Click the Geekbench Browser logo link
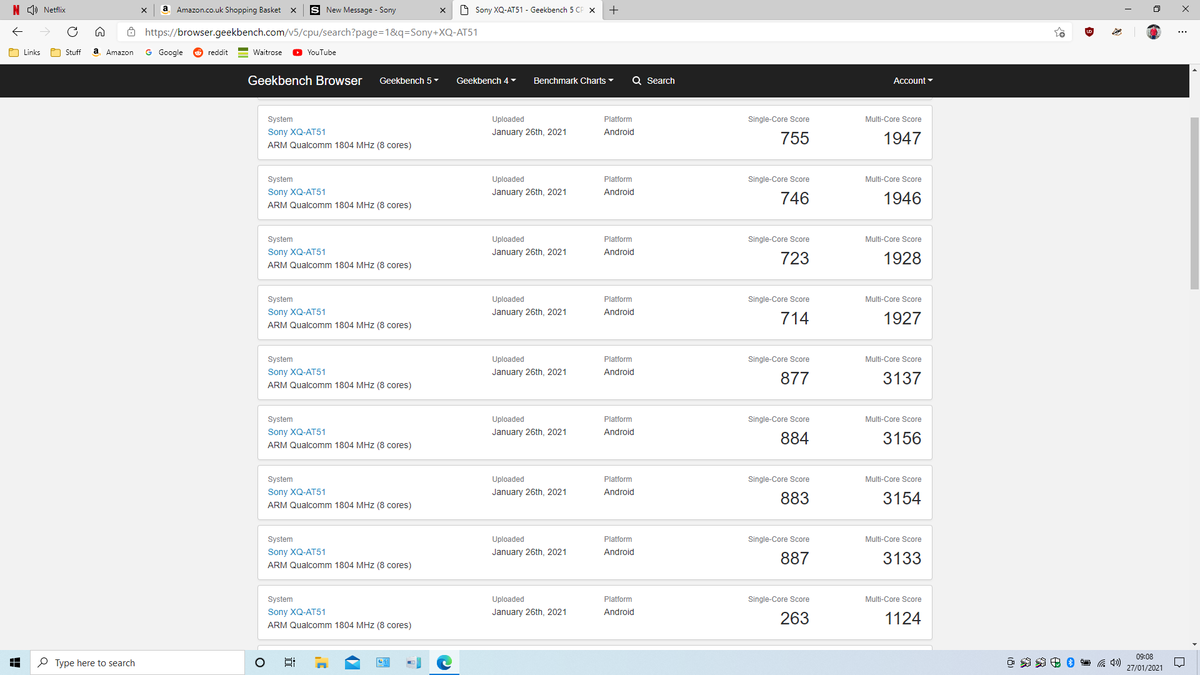The height and width of the screenshot is (675, 1200). (x=304, y=81)
